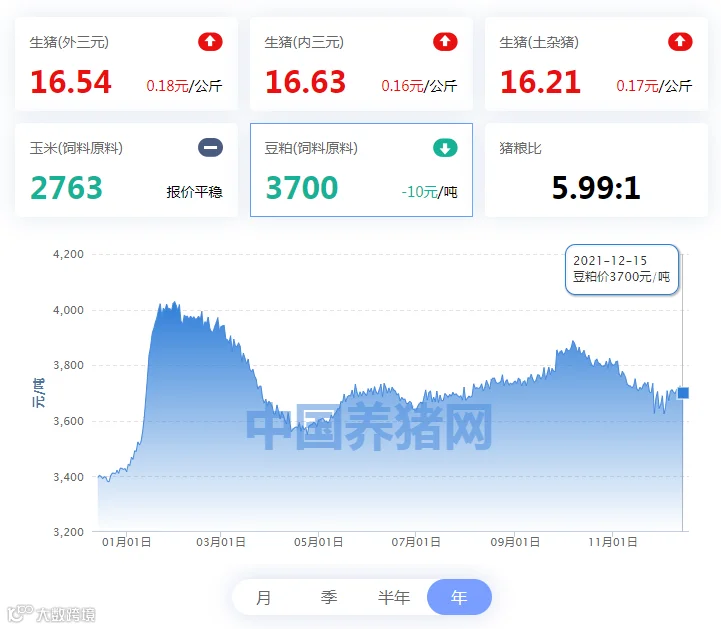Click the red up arrow on 生猪(土杂猪) card
The width and height of the screenshot is (721, 629).
[x=680, y=42]
